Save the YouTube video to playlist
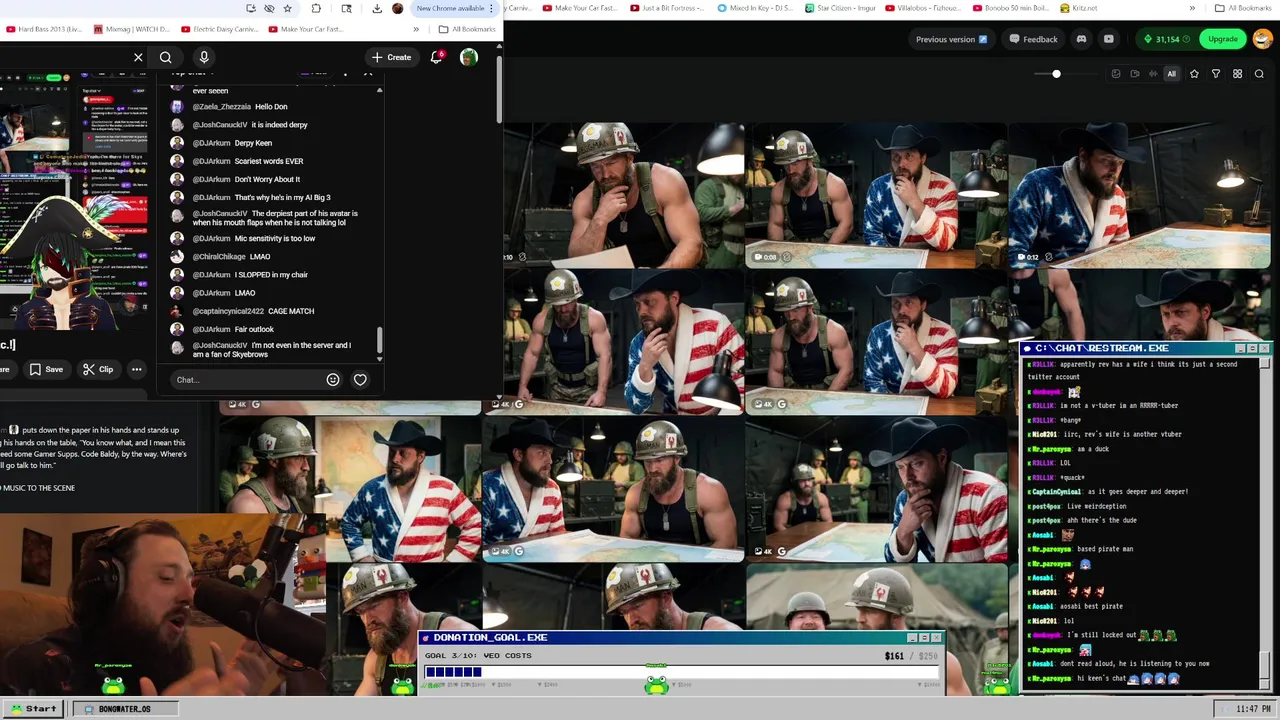 click(46, 369)
